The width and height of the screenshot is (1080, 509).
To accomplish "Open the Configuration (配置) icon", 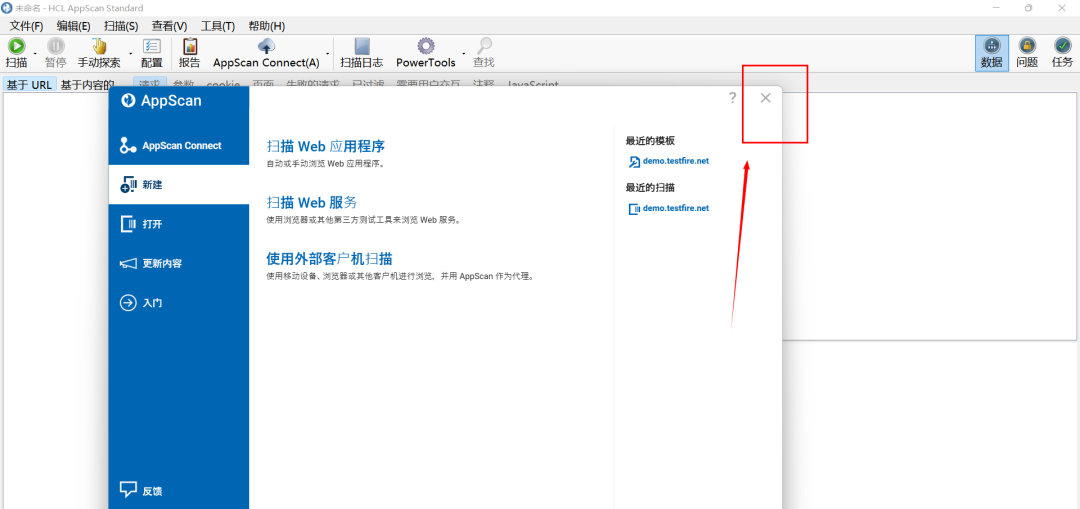I will (x=152, y=47).
